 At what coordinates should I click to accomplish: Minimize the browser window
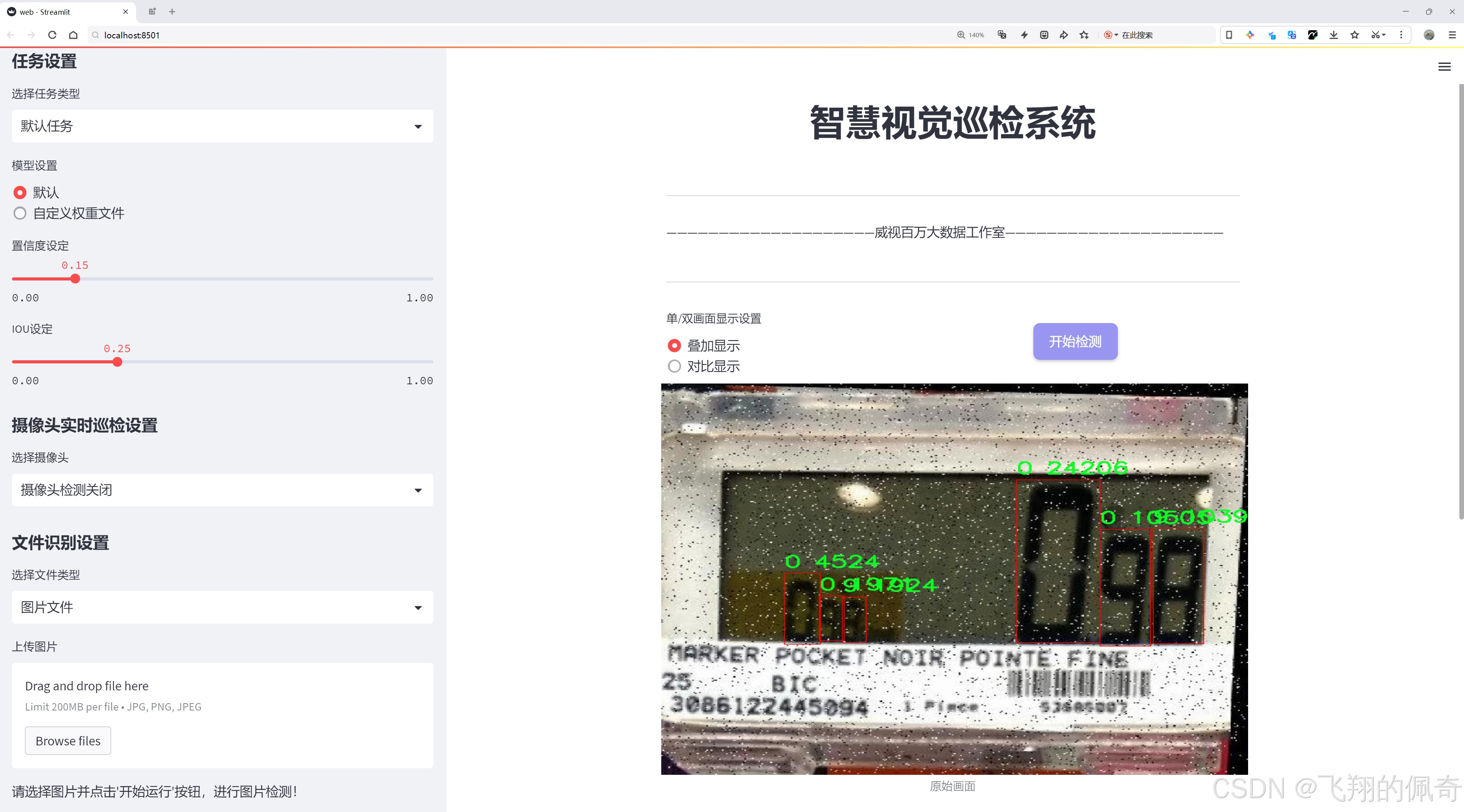(1405, 11)
